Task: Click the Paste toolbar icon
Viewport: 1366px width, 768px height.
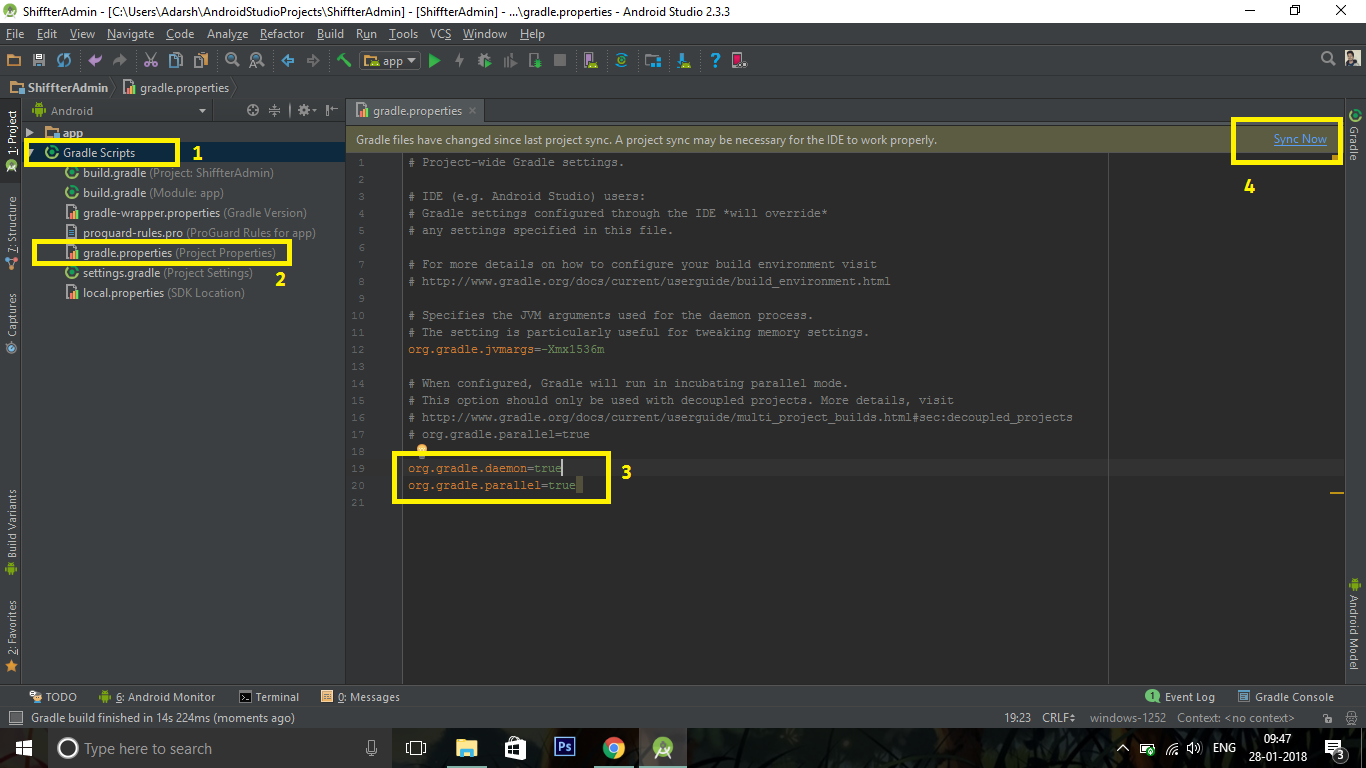Action: [x=201, y=61]
